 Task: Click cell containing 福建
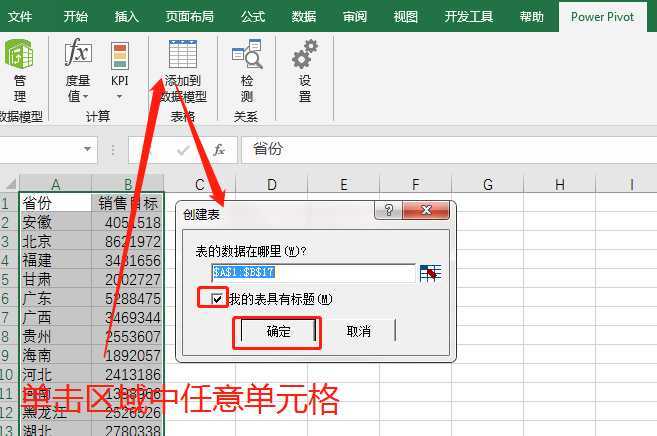[x=55, y=260]
